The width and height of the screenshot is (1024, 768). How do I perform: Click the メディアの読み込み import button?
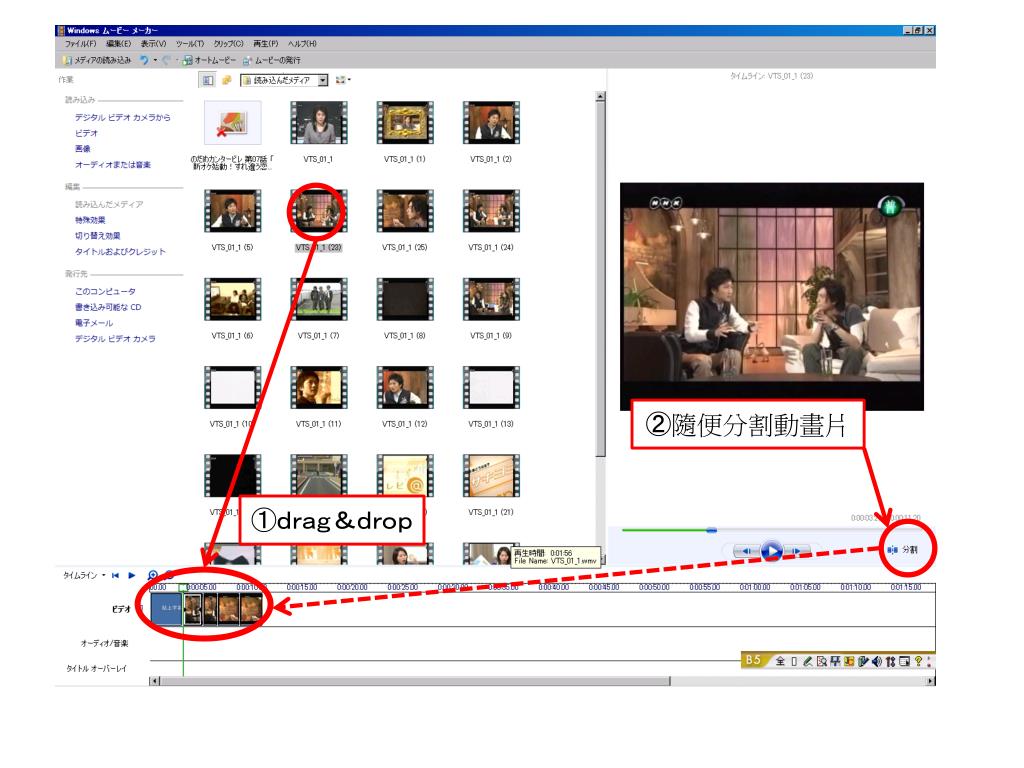[x=97, y=60]
